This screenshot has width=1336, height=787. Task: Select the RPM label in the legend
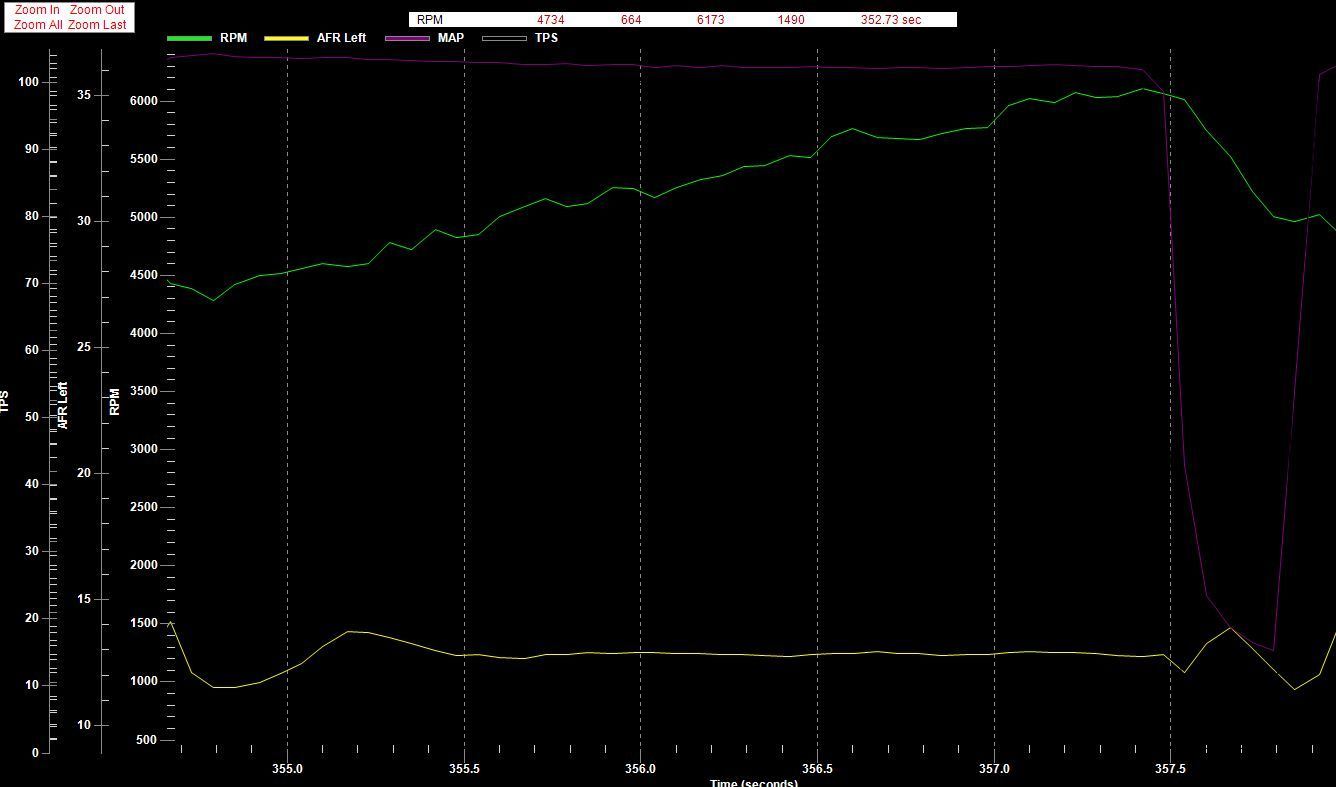click(x=233, y=38)
